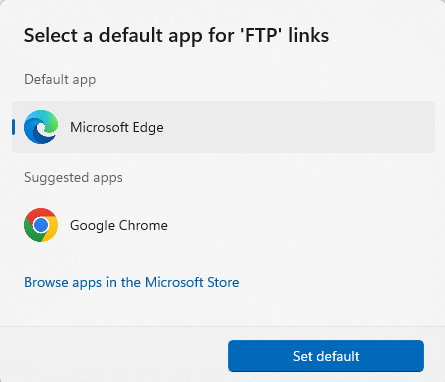This screenshot has width=445, height=382.
Task: Click empty area right of Google Chrome row
Action: (x=300, y=225)
